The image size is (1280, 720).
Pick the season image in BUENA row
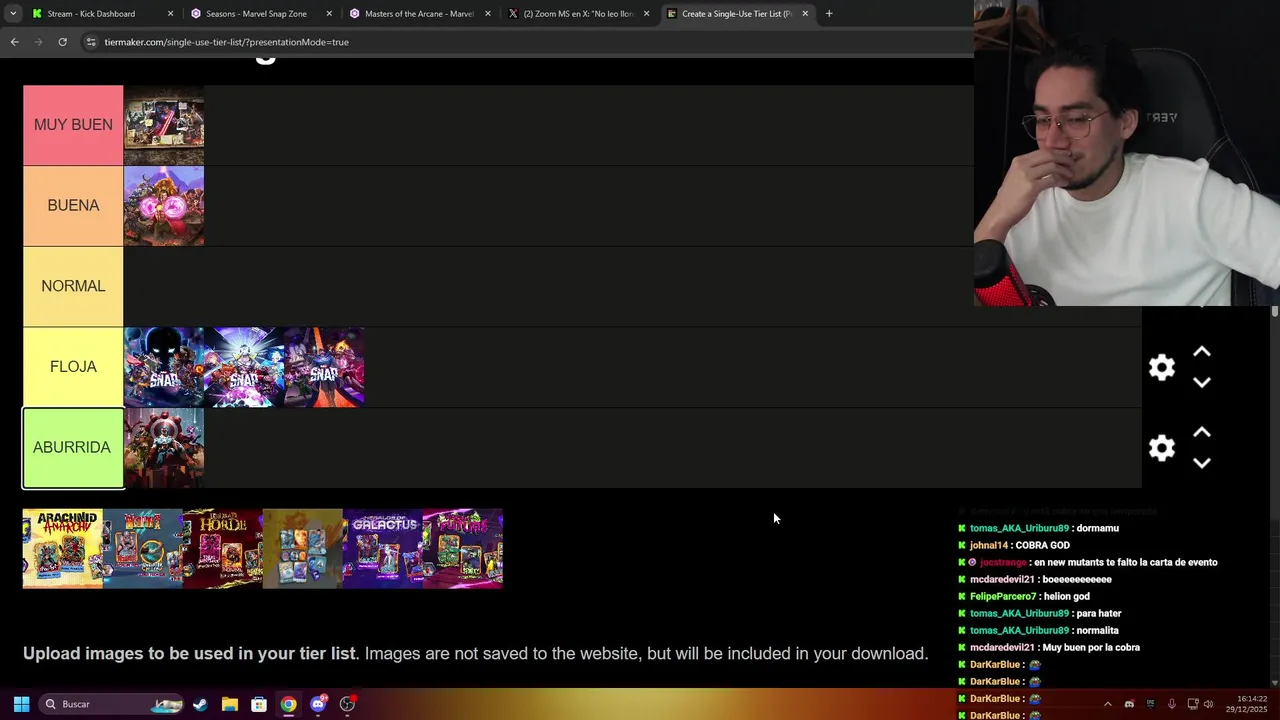(164, 206)
